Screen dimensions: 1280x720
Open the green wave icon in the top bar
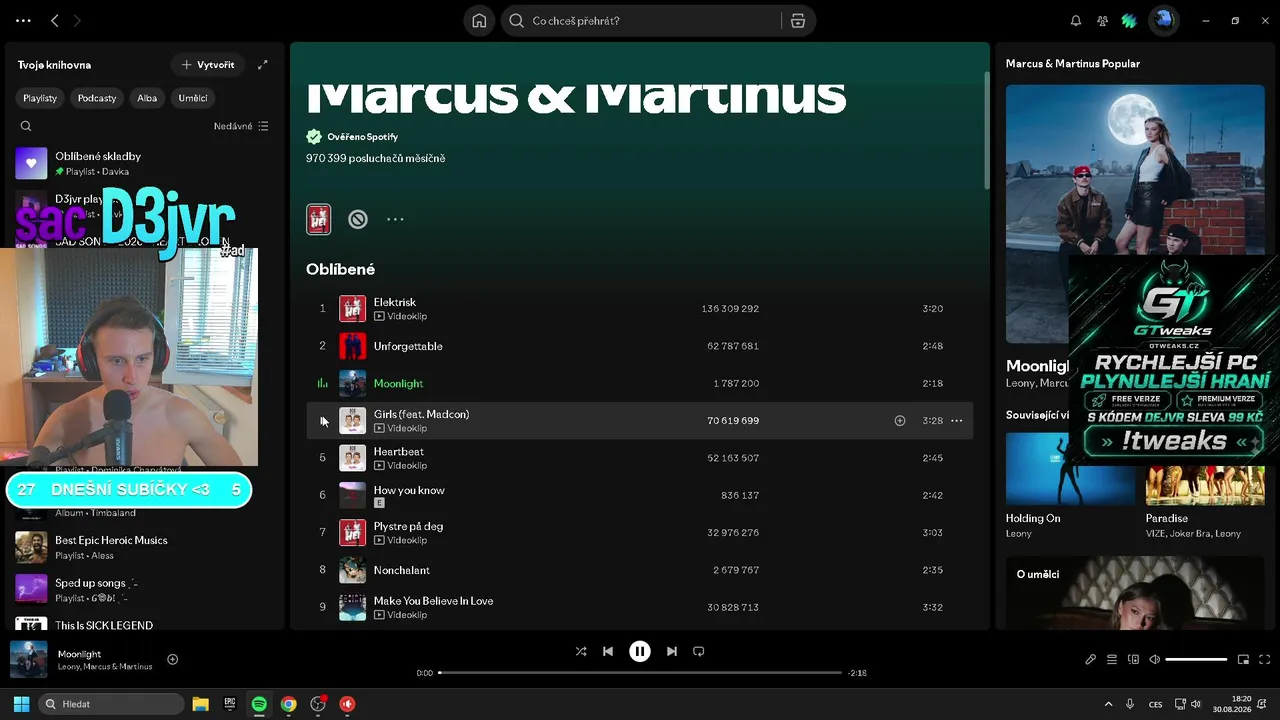[x=1129, y=20]
